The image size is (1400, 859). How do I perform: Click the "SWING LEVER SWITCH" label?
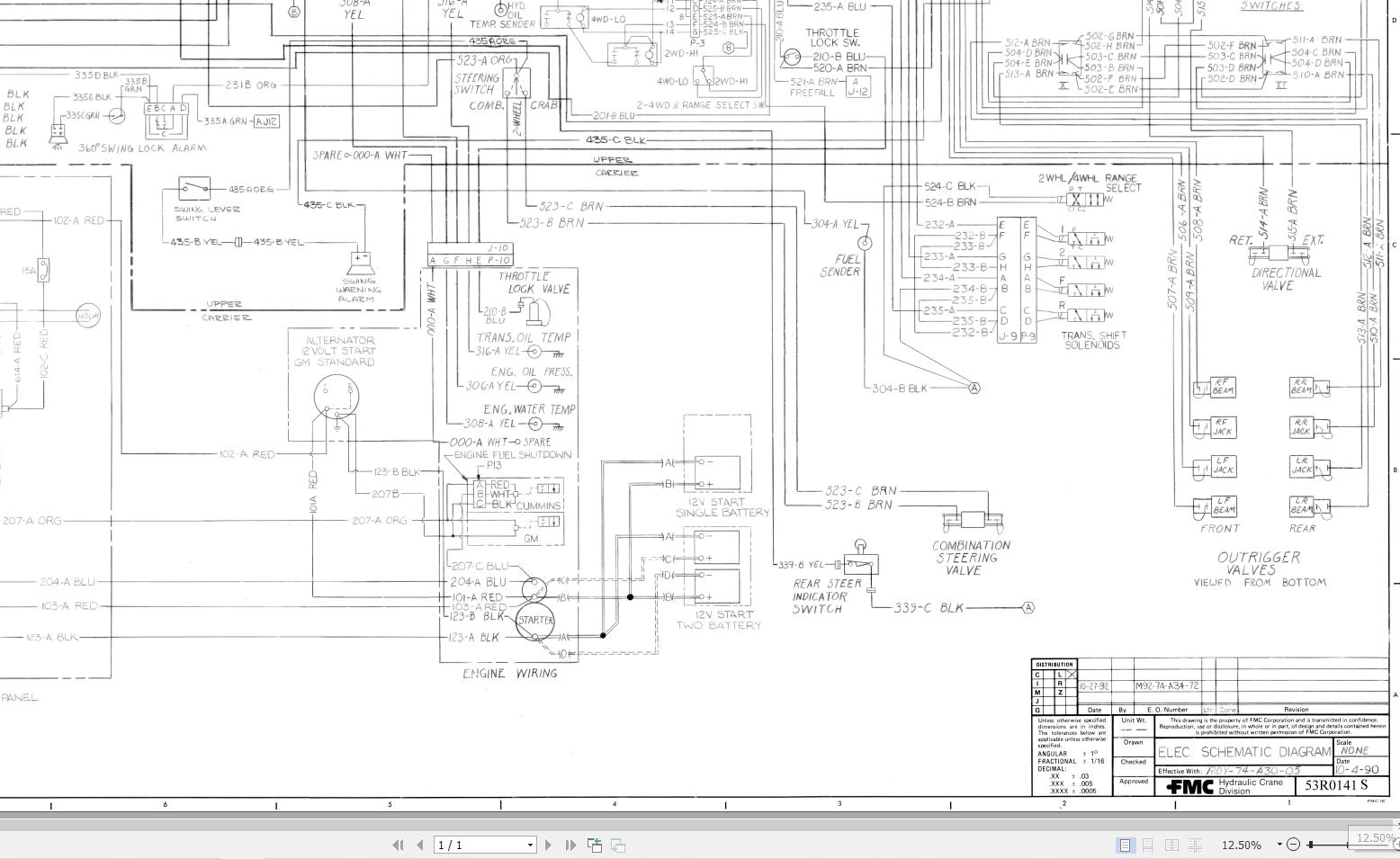click(207, 213)
